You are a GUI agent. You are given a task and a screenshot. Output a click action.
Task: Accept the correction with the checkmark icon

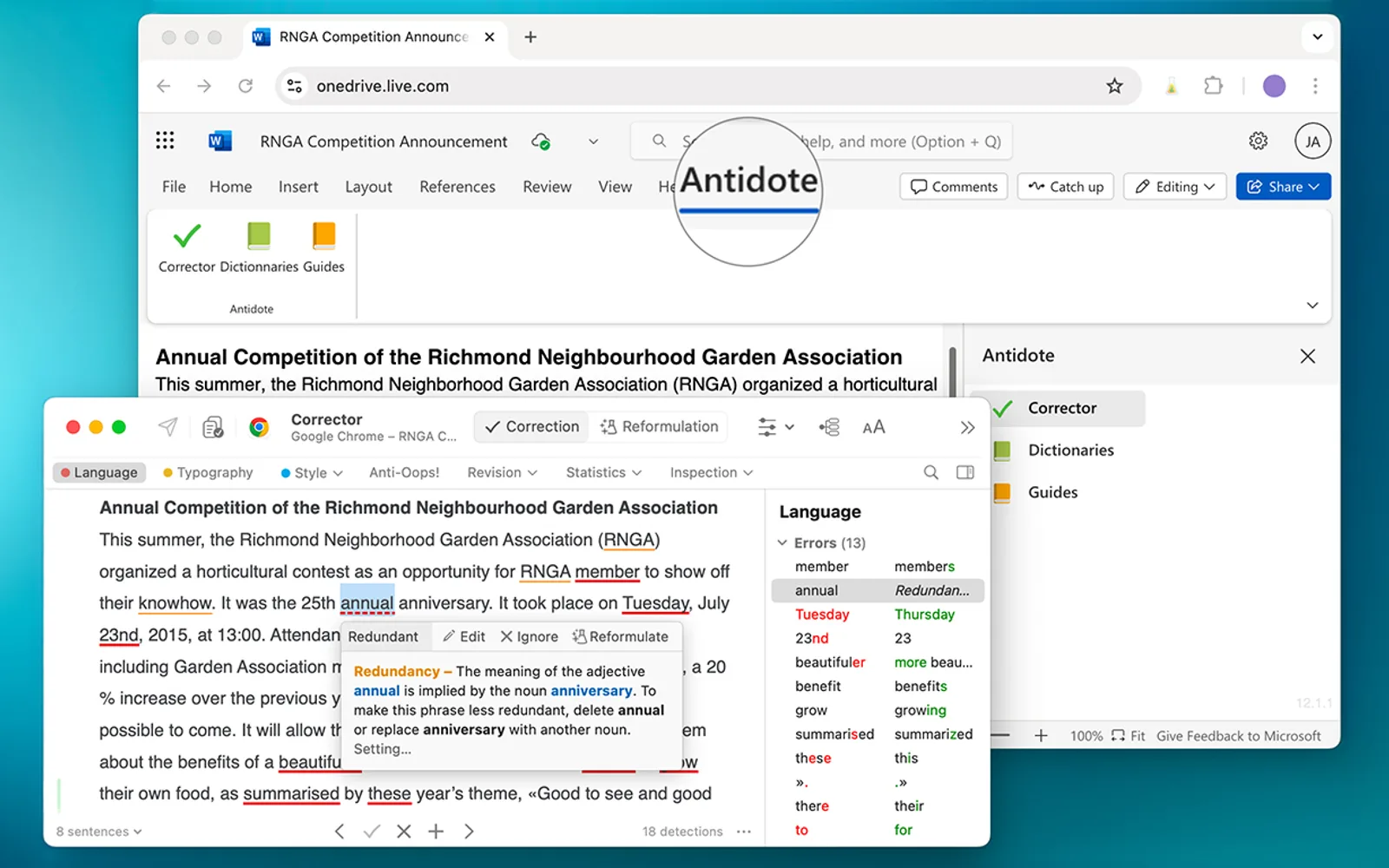372,831
